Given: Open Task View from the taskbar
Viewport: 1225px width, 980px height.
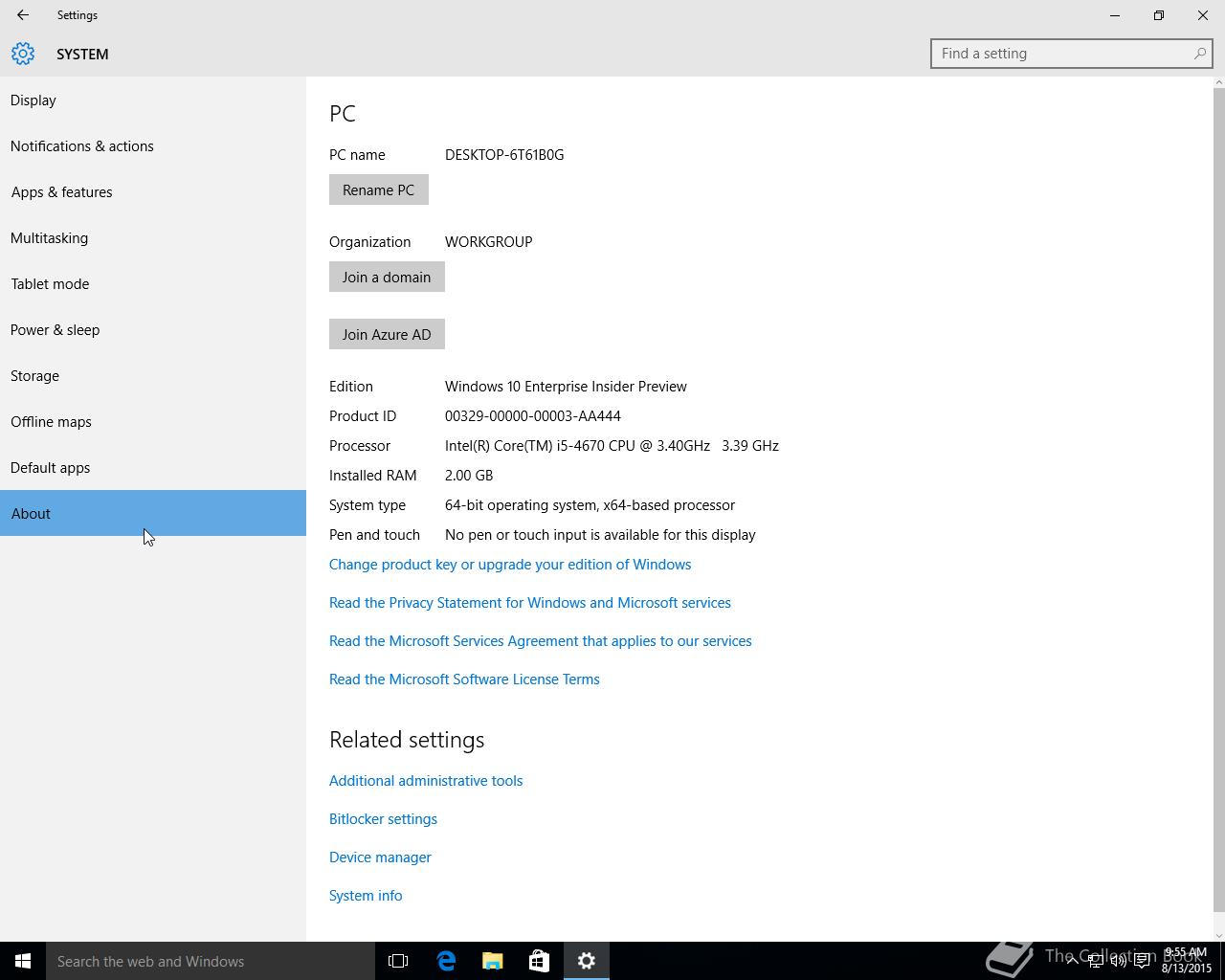Looking at the screenshot, I should point(398,961).
